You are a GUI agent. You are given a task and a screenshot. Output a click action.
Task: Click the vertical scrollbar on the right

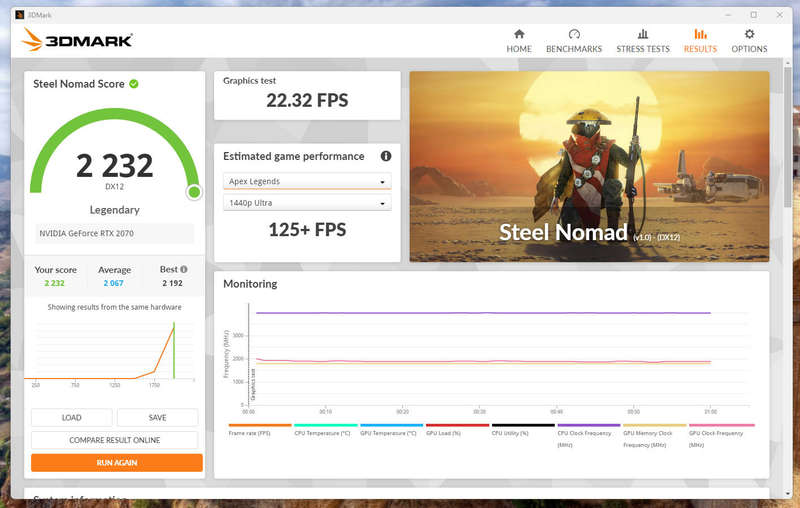pyautogui.click(x=787, y=138)
